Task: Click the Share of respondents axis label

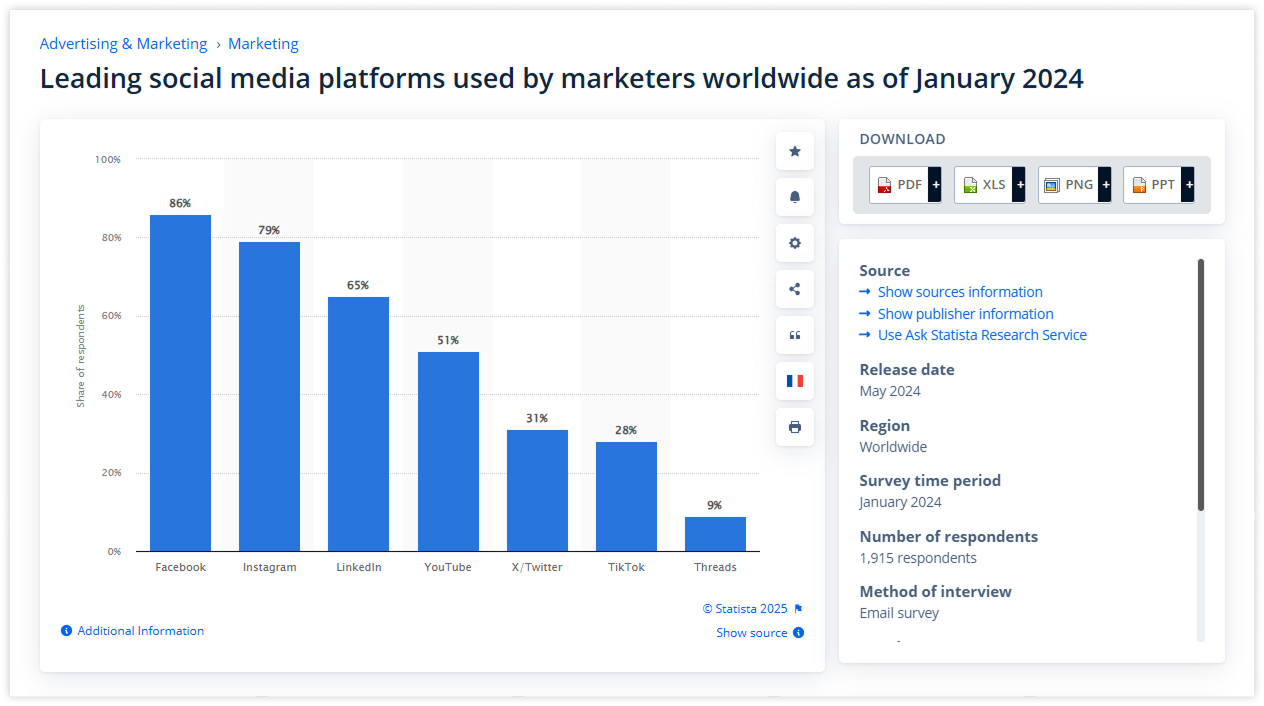Action: coord(81,356)
